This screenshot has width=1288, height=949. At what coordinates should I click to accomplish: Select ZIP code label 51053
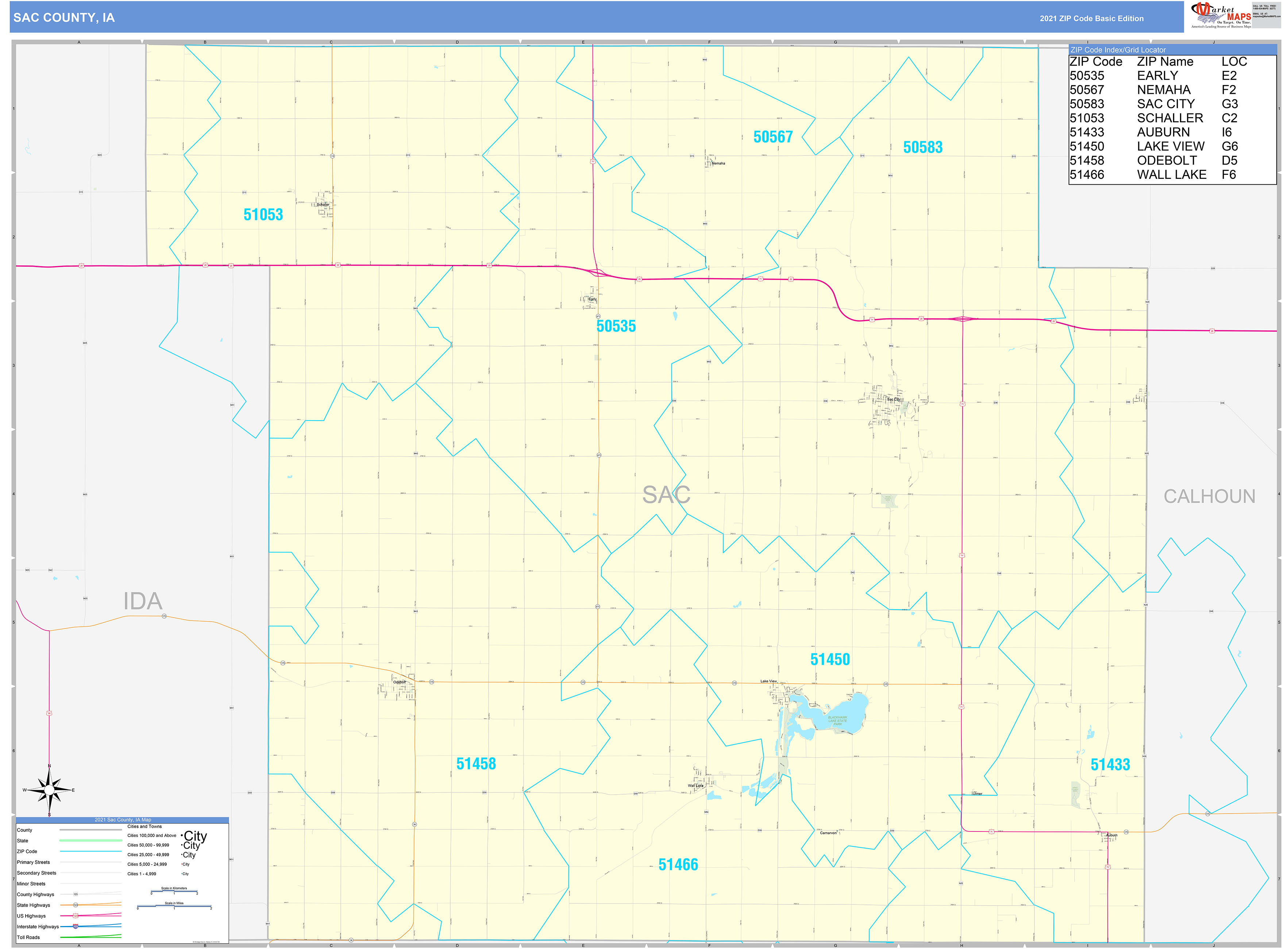tap(263, 215)
